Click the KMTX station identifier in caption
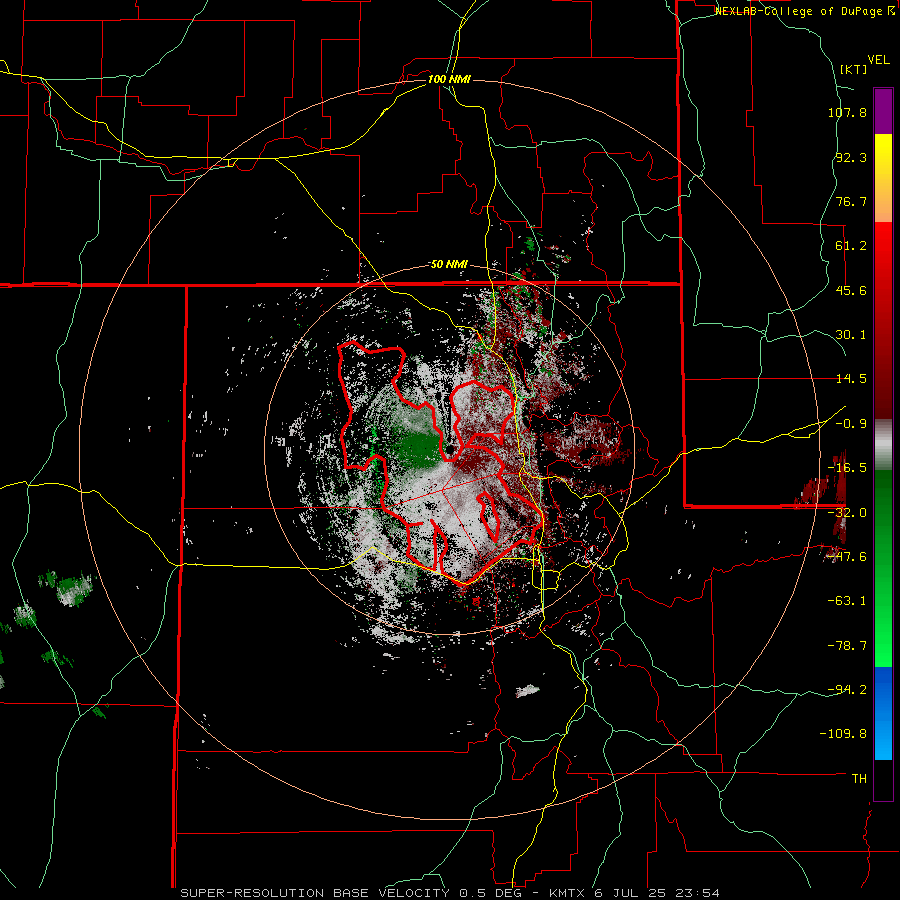Image resolution: width=900 pixels, height=900 pixels. pos(567,893)
